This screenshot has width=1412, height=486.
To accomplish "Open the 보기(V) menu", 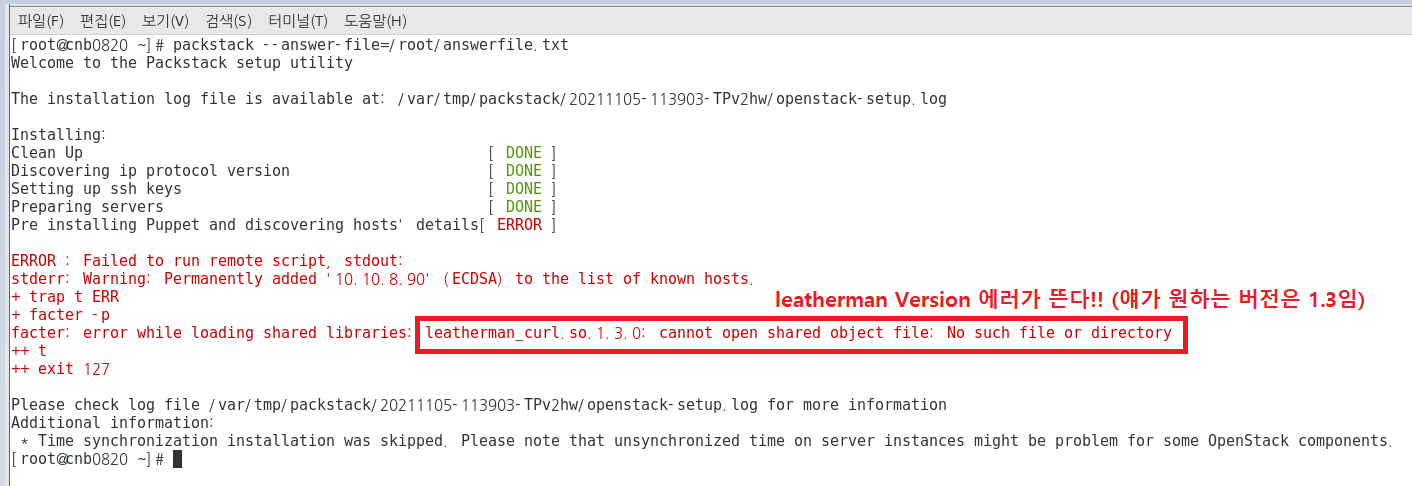I will tap(165, 21).
